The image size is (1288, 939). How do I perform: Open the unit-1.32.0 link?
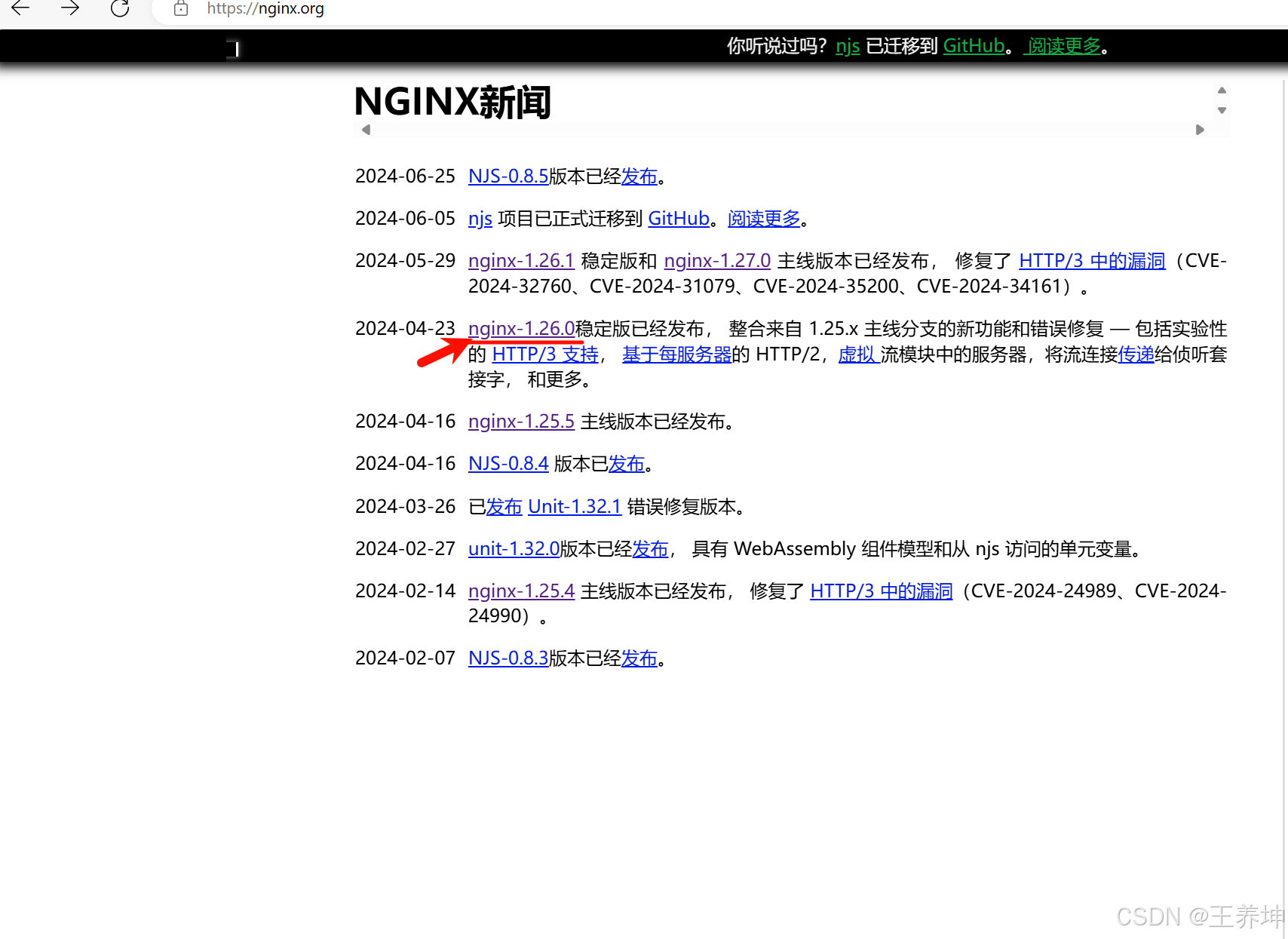[514, 549]
